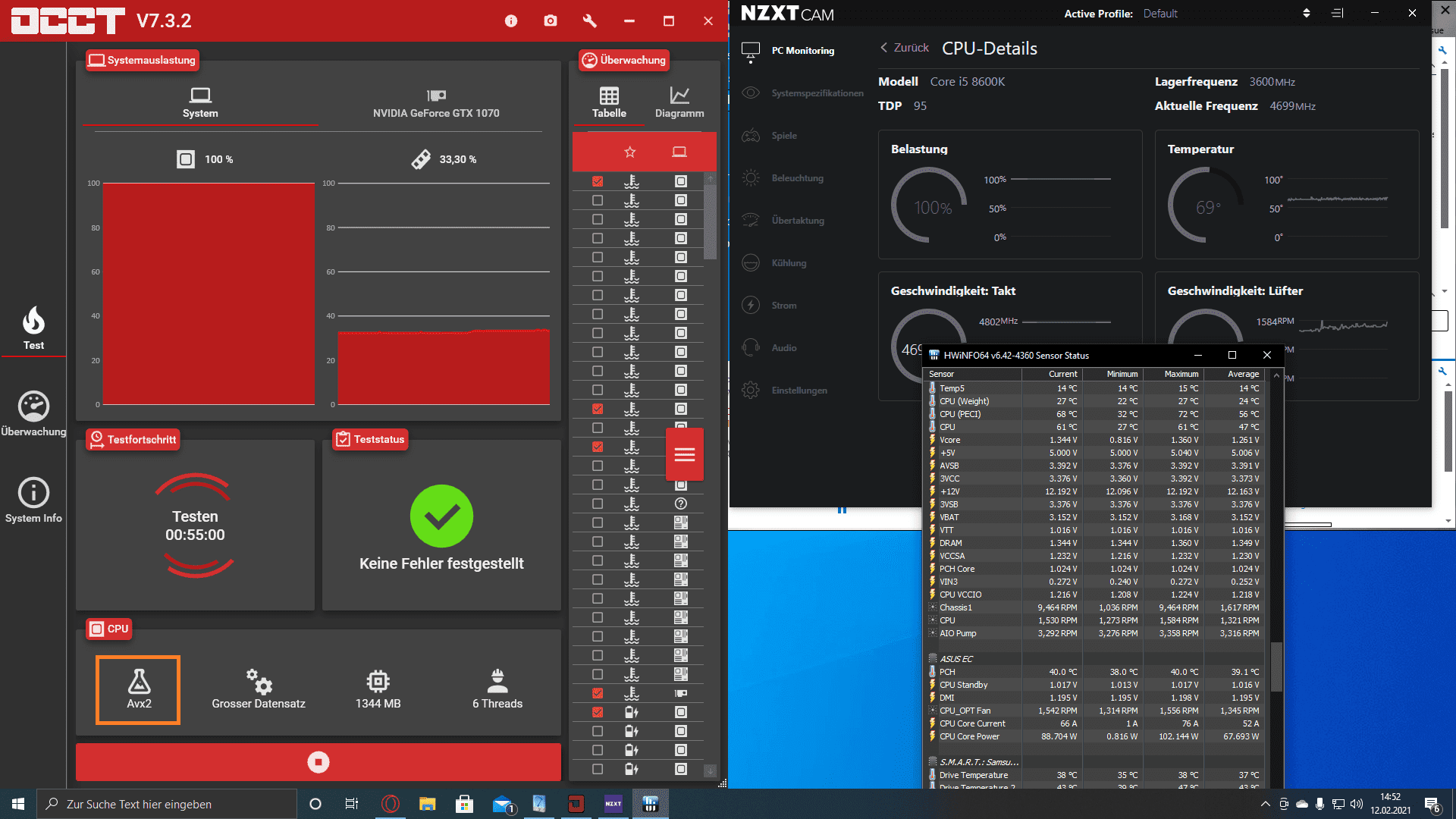Select the Diagramm monitoring view tab
Screen dimensions: 1456x819
pos(679,102)
